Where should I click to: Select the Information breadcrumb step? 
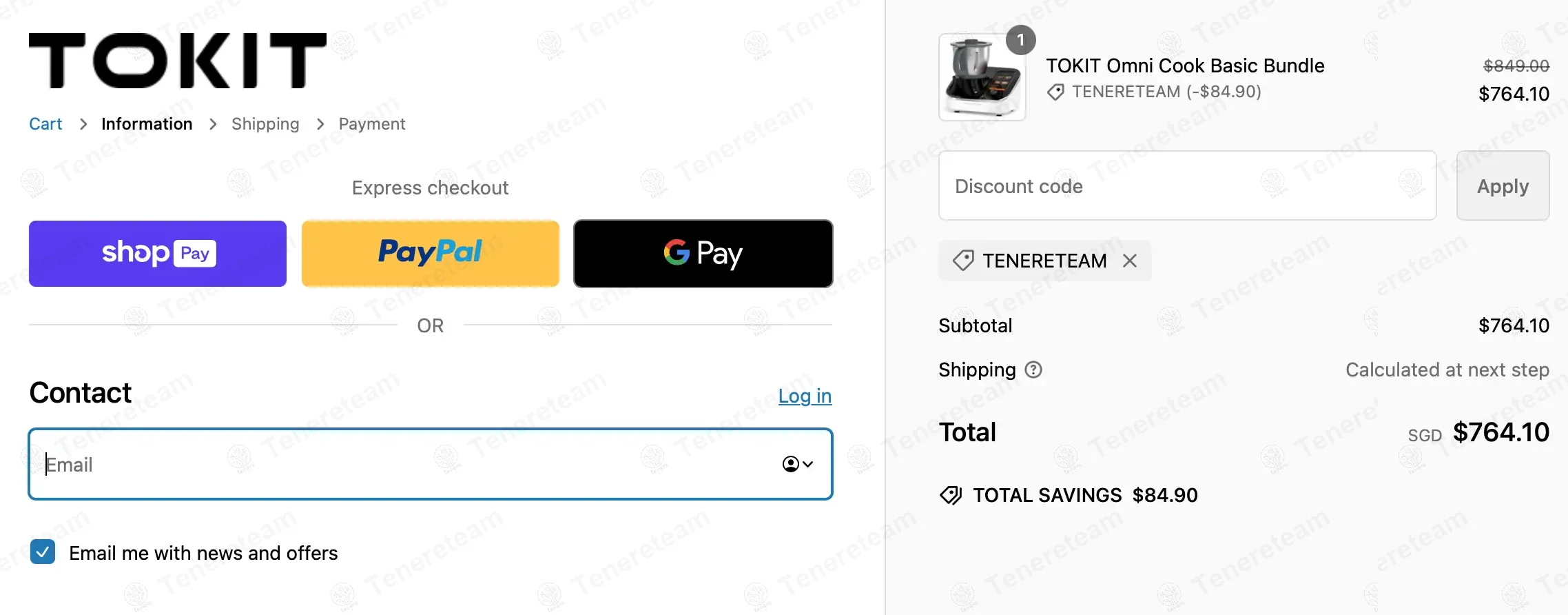147,124
